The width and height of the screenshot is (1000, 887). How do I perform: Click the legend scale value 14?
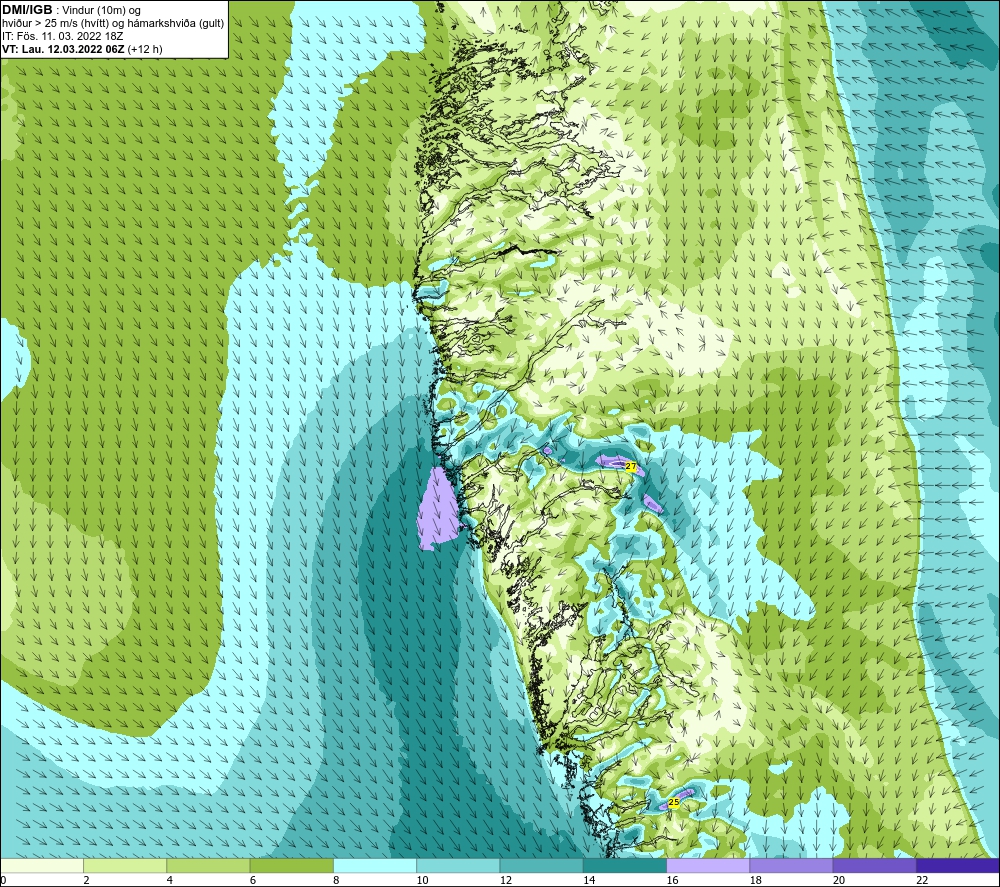[589, 881]
